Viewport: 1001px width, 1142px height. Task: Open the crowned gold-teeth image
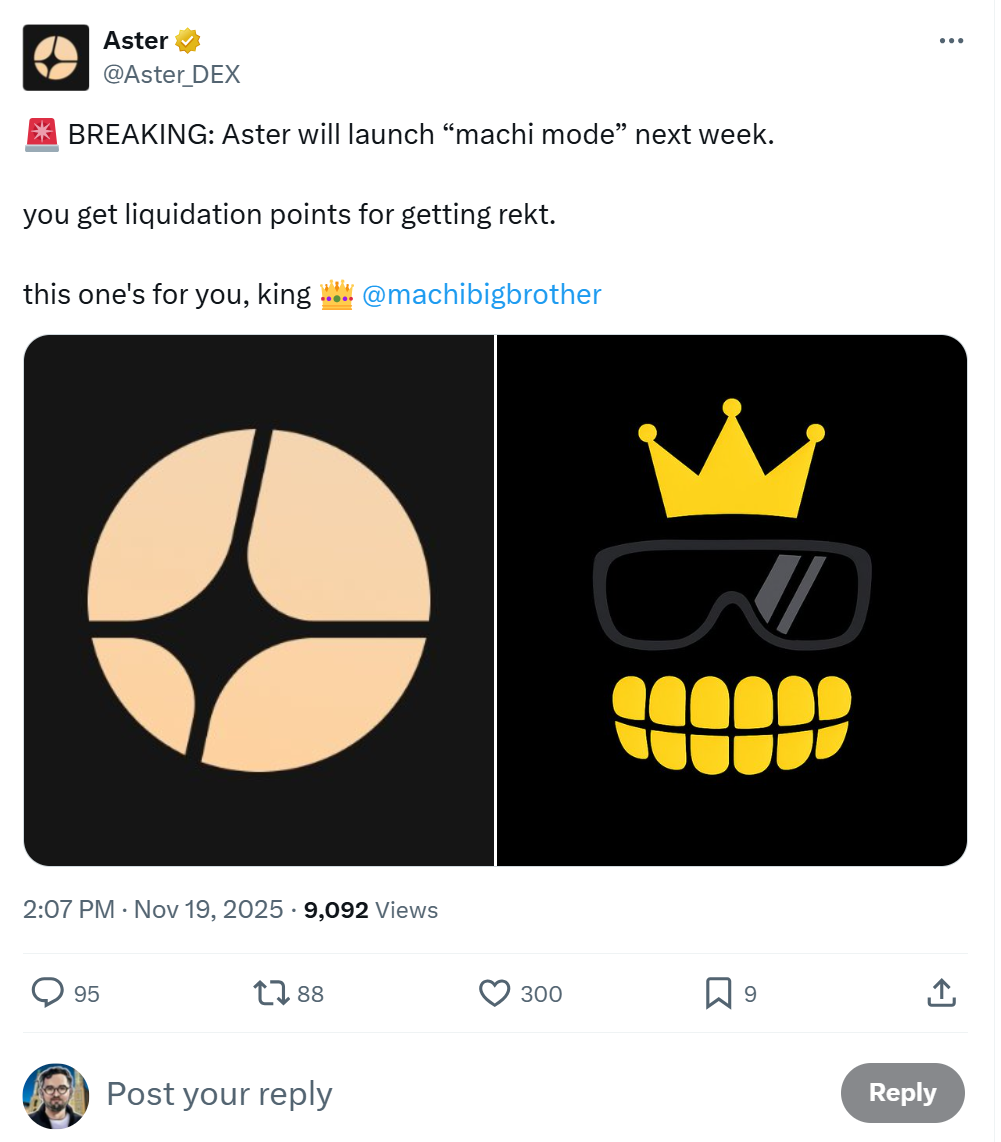[732, 600]
